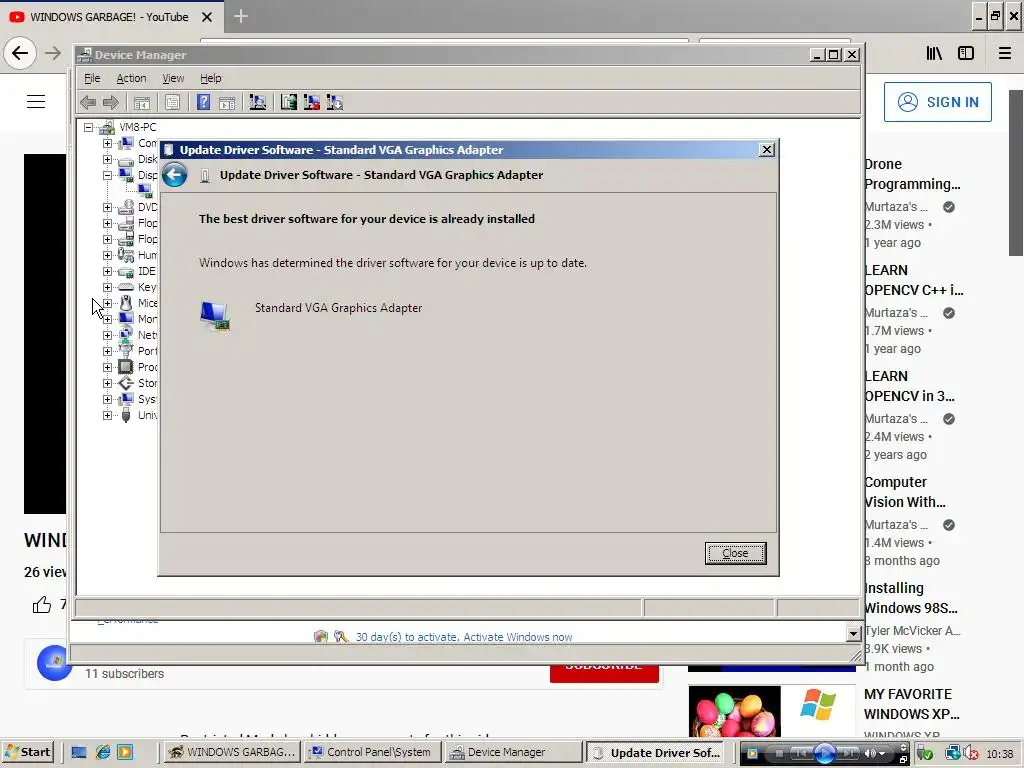1024x768 pixels.
Task: Open Installing Windows 98S video title
Action: click(x=910, y=598)
